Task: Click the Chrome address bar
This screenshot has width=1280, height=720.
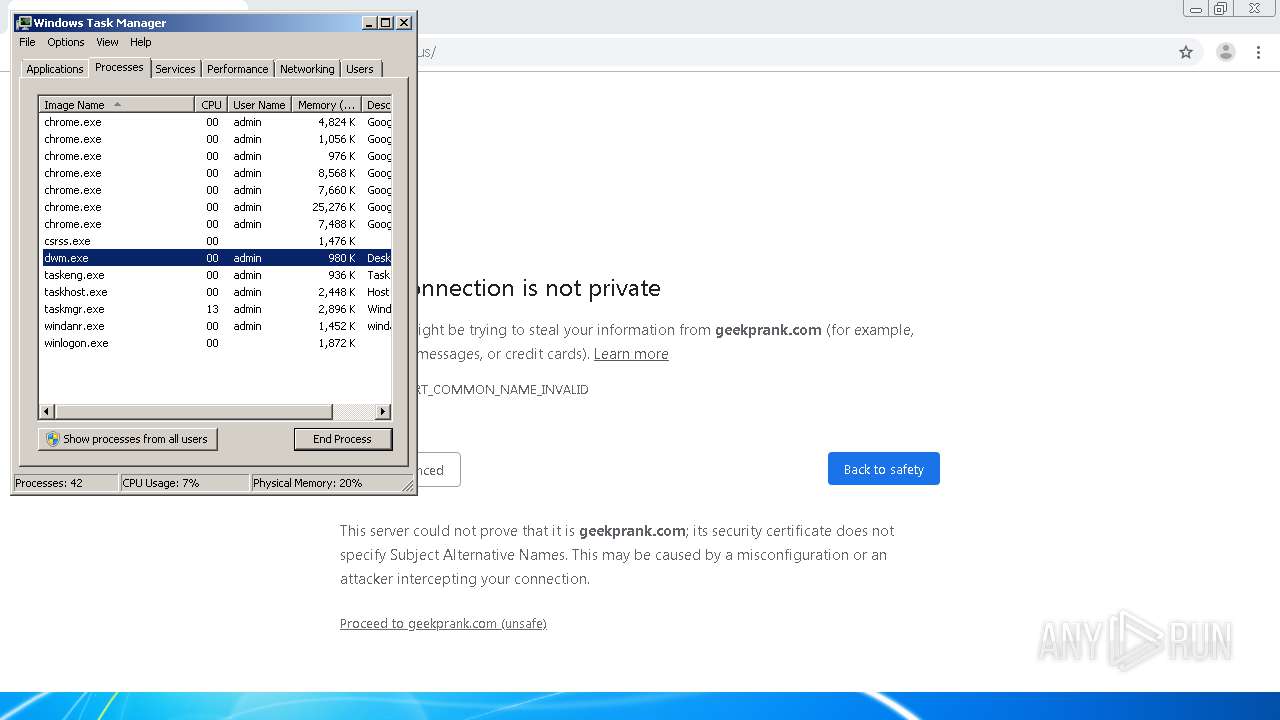Action: pos(790,52)
